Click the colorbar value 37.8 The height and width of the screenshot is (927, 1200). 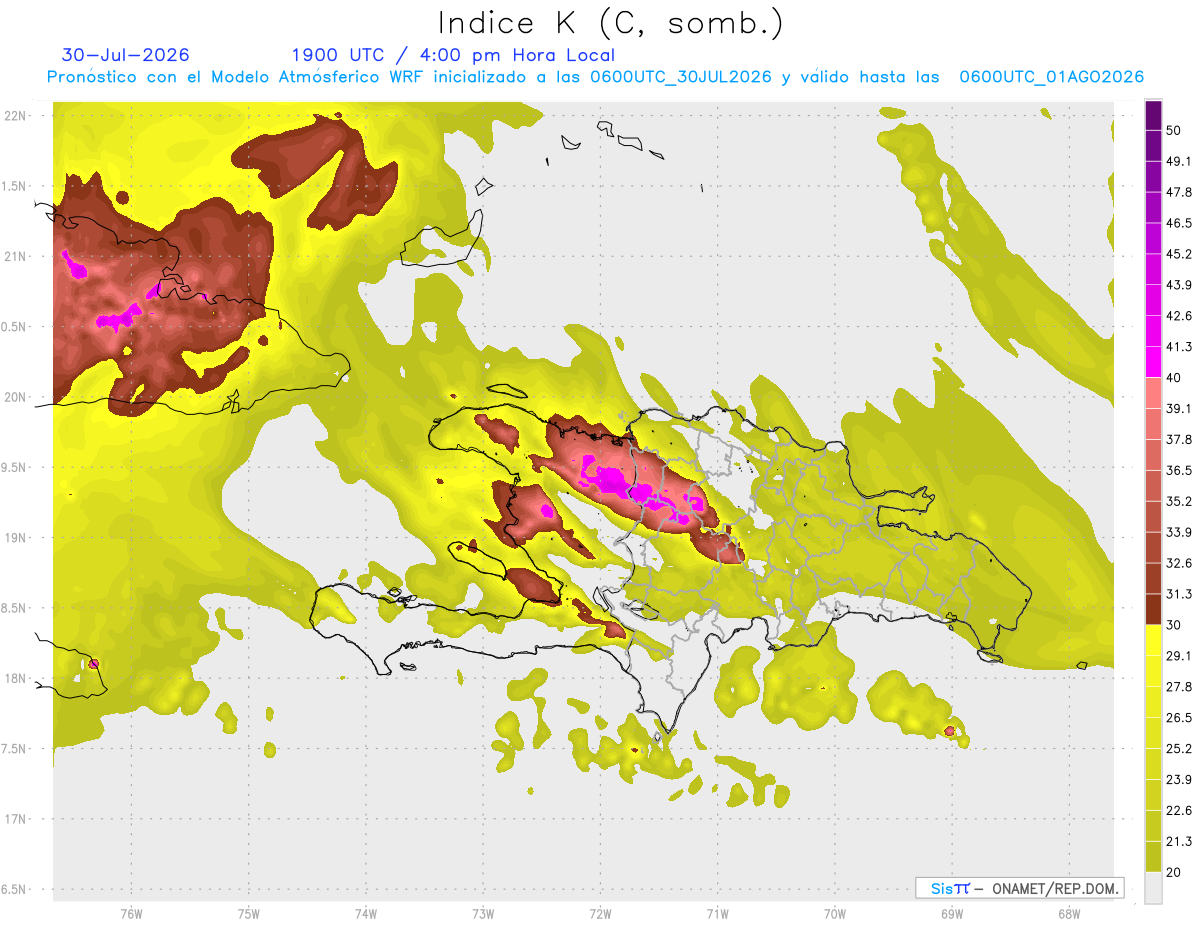[1178, 439]
